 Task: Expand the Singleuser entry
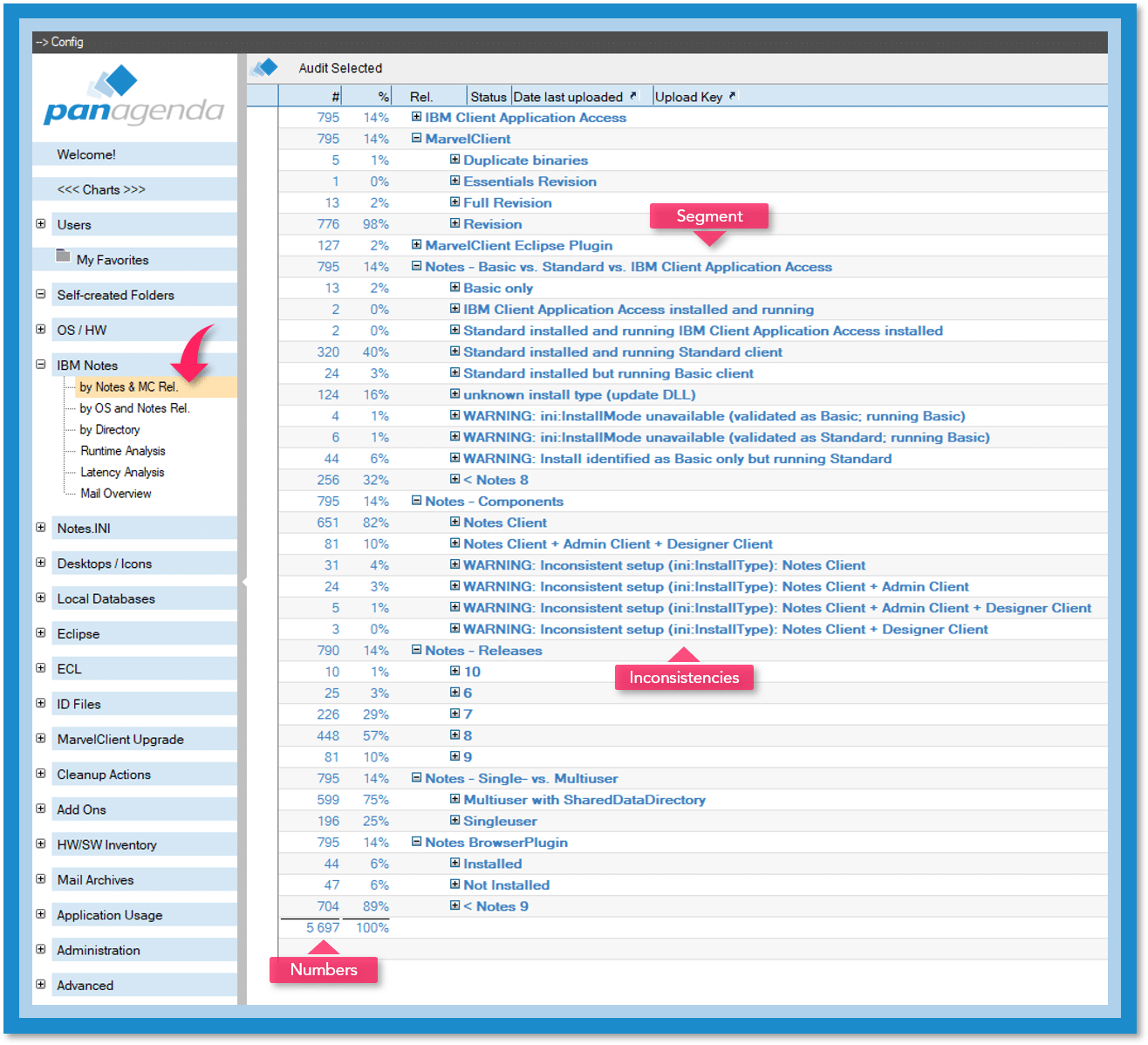click(454, 821)
